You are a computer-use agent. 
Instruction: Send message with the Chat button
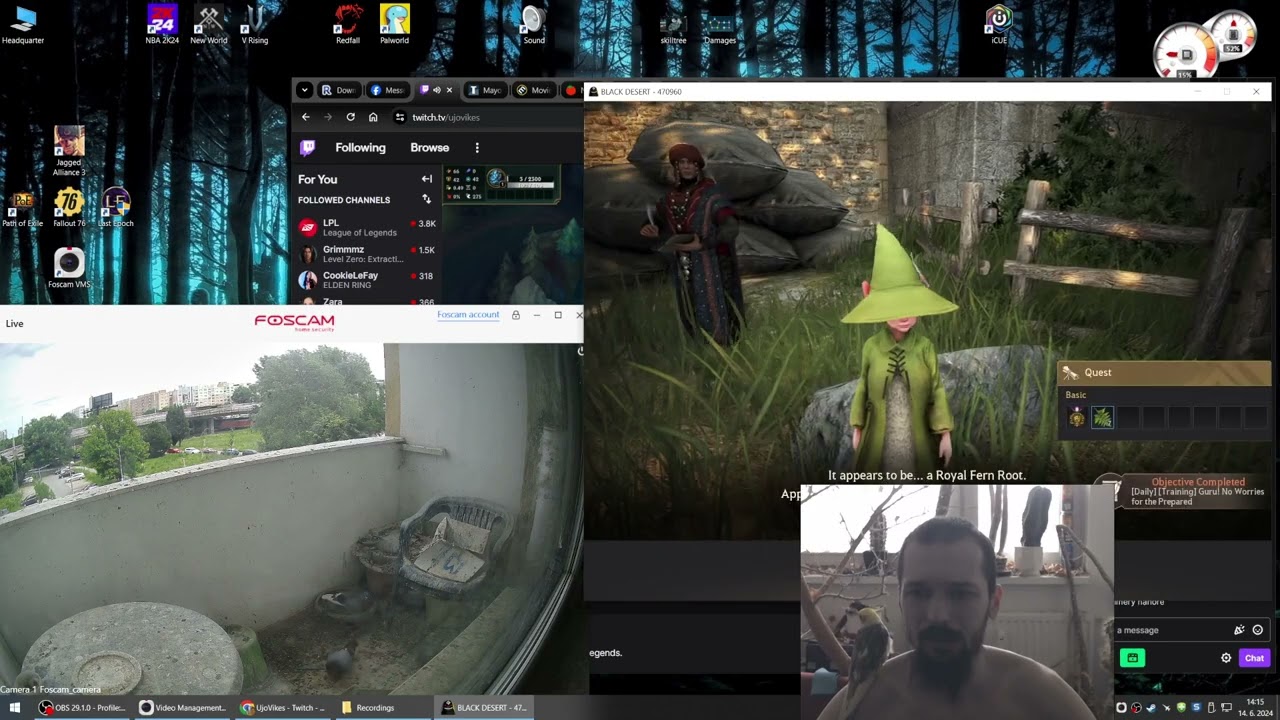click(x=1254, y=658)
